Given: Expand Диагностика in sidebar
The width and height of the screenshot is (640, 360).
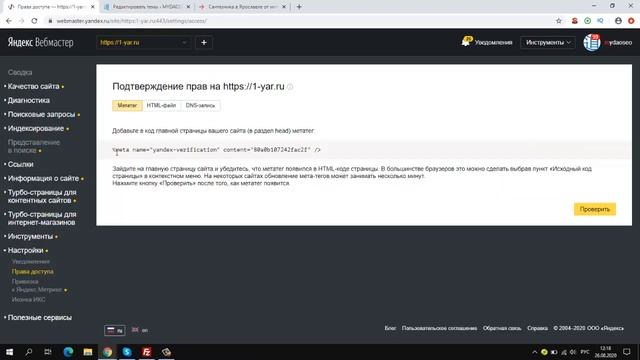Looking at the screenshot, I should coord(29,100).
